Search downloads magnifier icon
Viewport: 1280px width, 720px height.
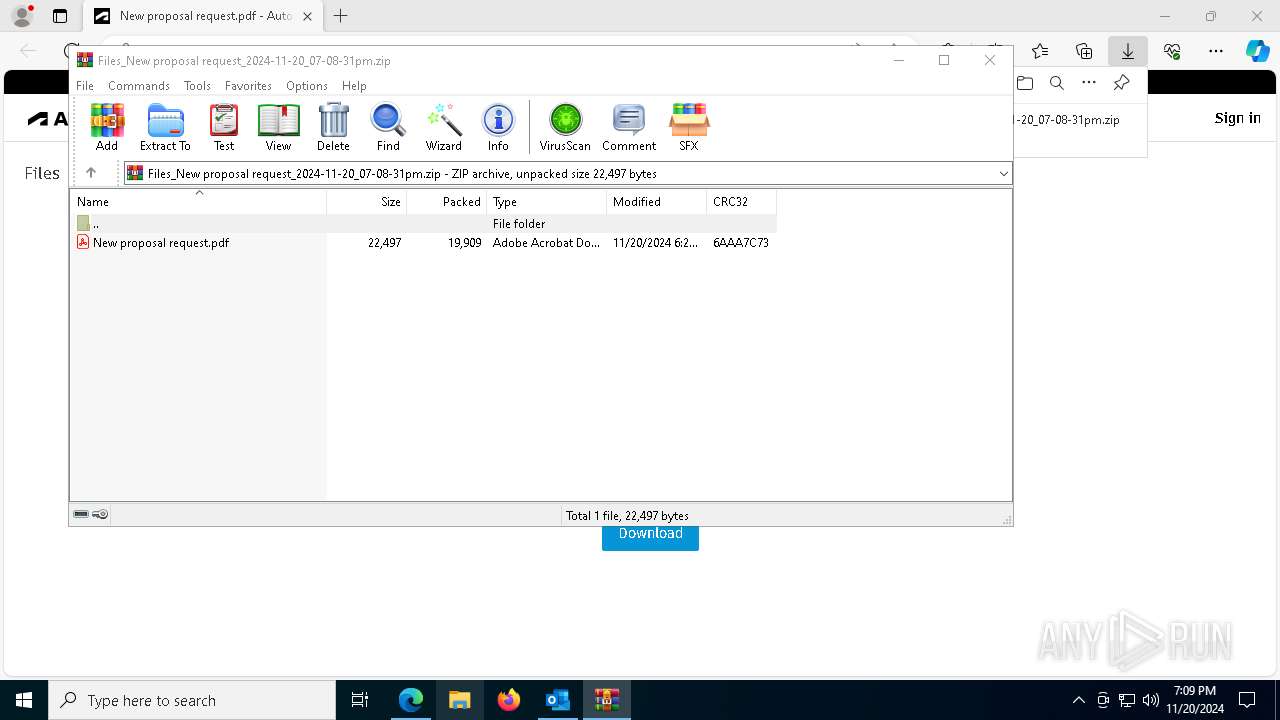(1056, 83)
